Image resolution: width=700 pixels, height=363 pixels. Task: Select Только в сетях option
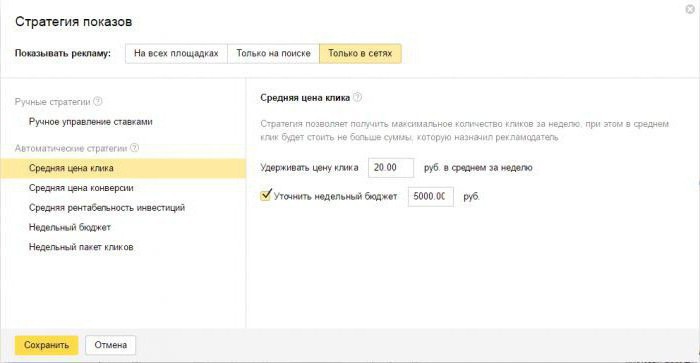tap(360, 54)
